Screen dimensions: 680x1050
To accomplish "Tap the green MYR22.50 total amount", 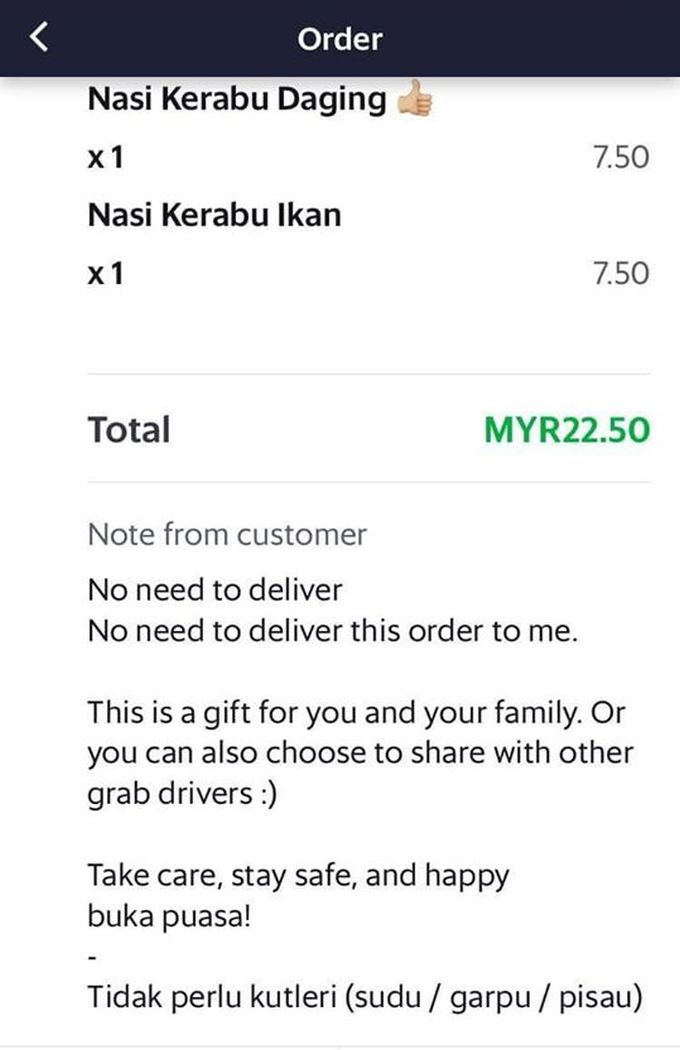I will coord(567,429).
